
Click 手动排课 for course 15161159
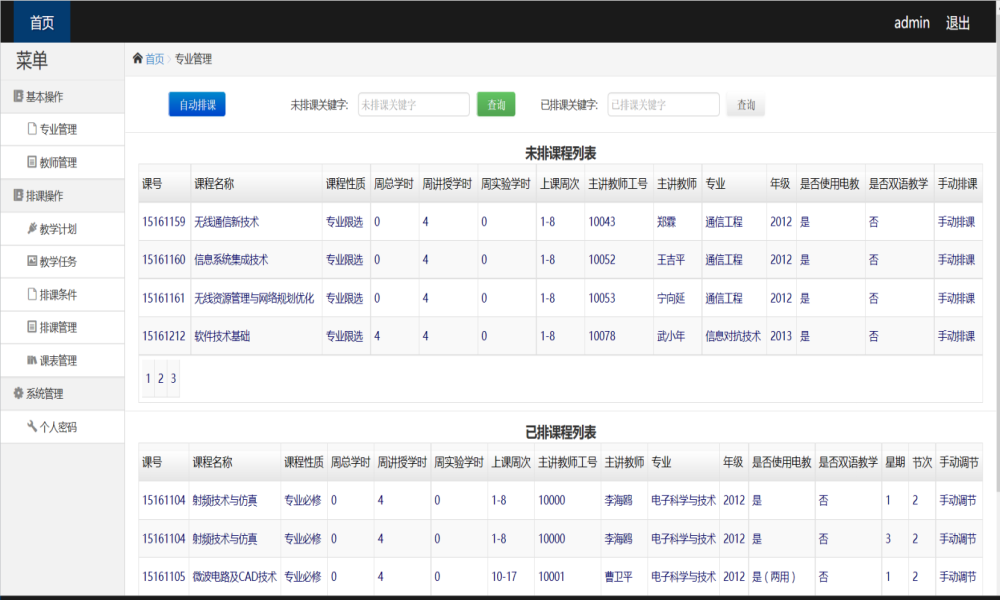(956, 222)
